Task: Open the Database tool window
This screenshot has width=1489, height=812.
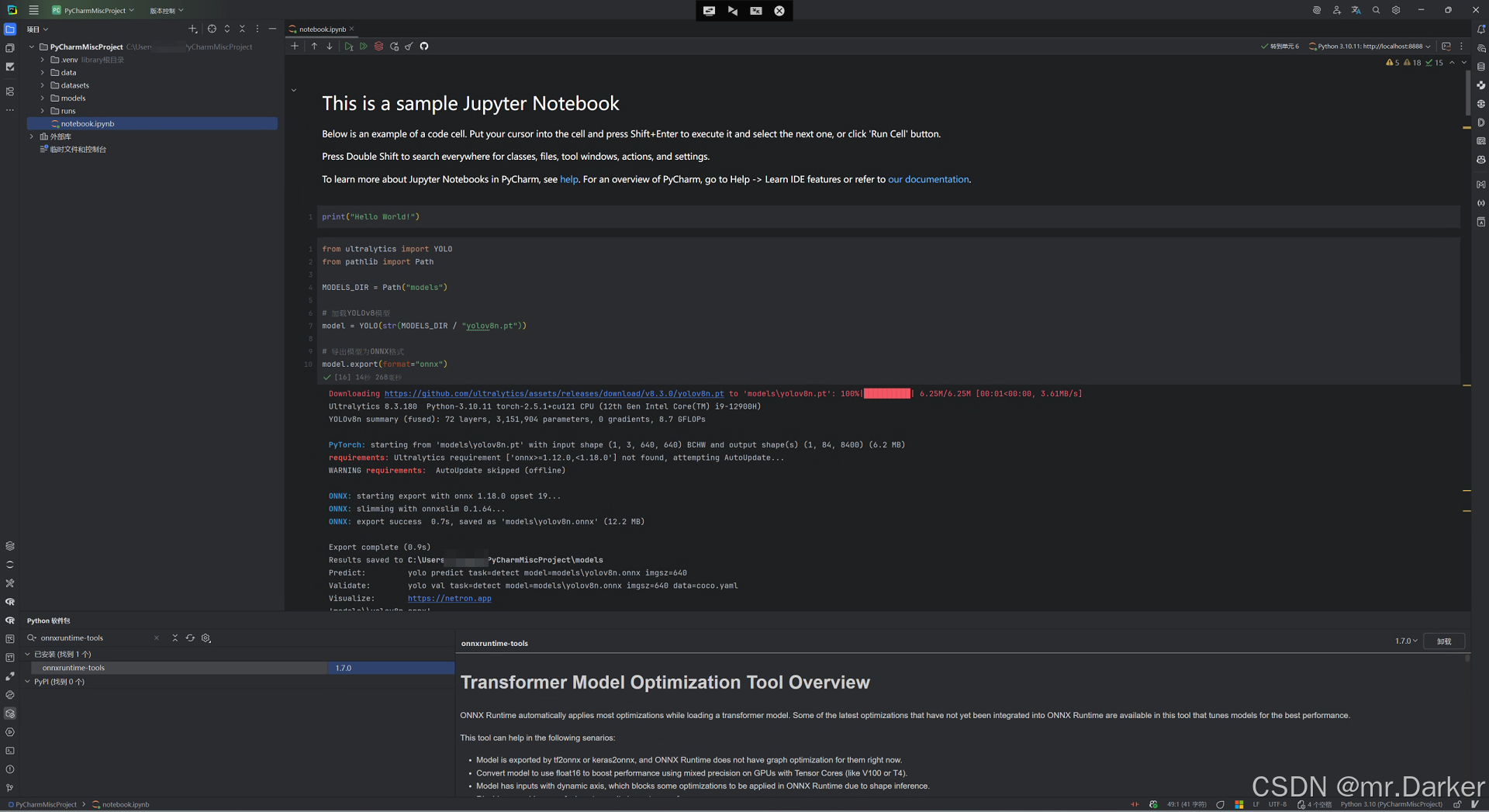Action: 1480,67
